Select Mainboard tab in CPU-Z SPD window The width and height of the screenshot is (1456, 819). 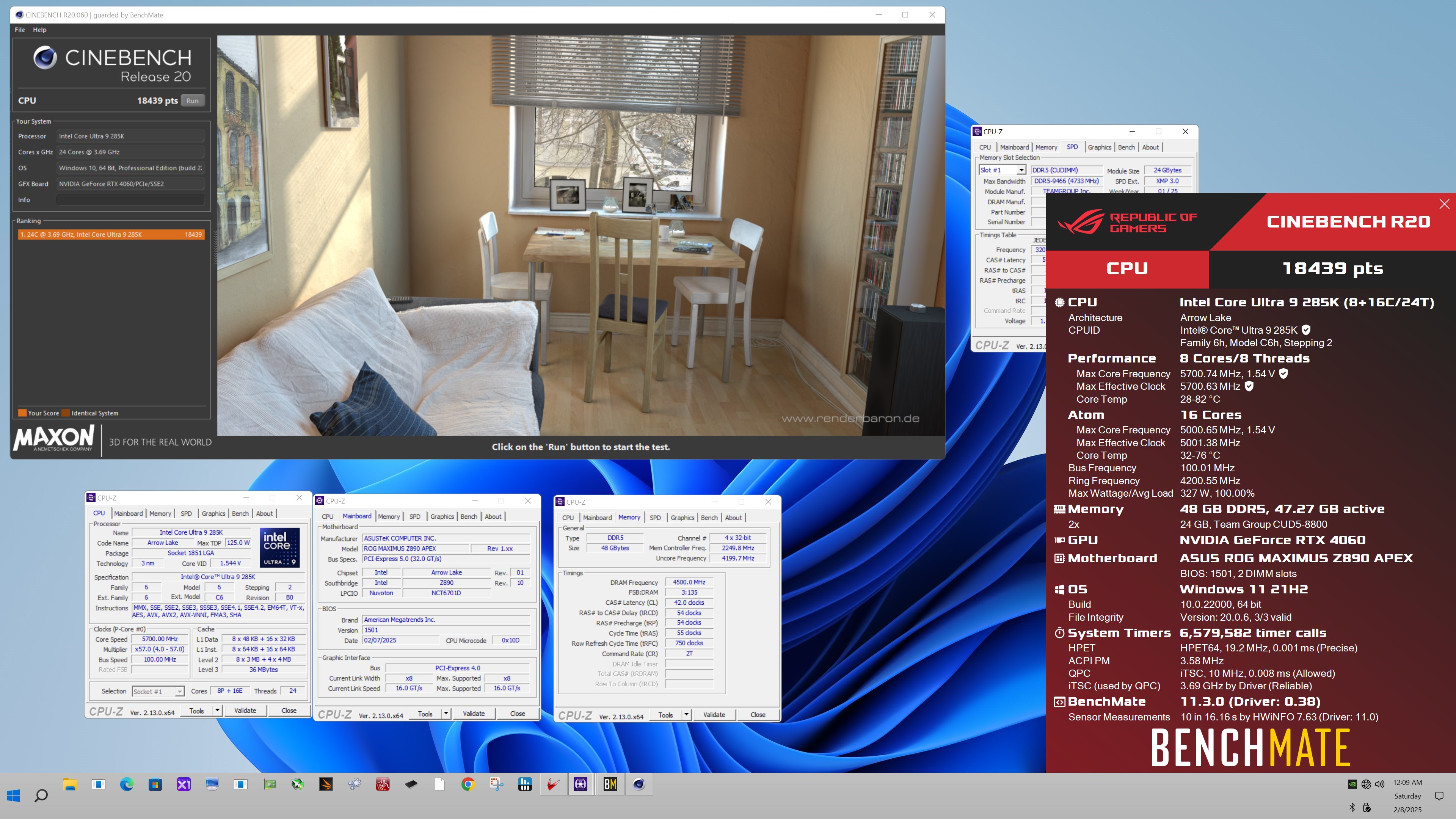tap(1014, 147)
